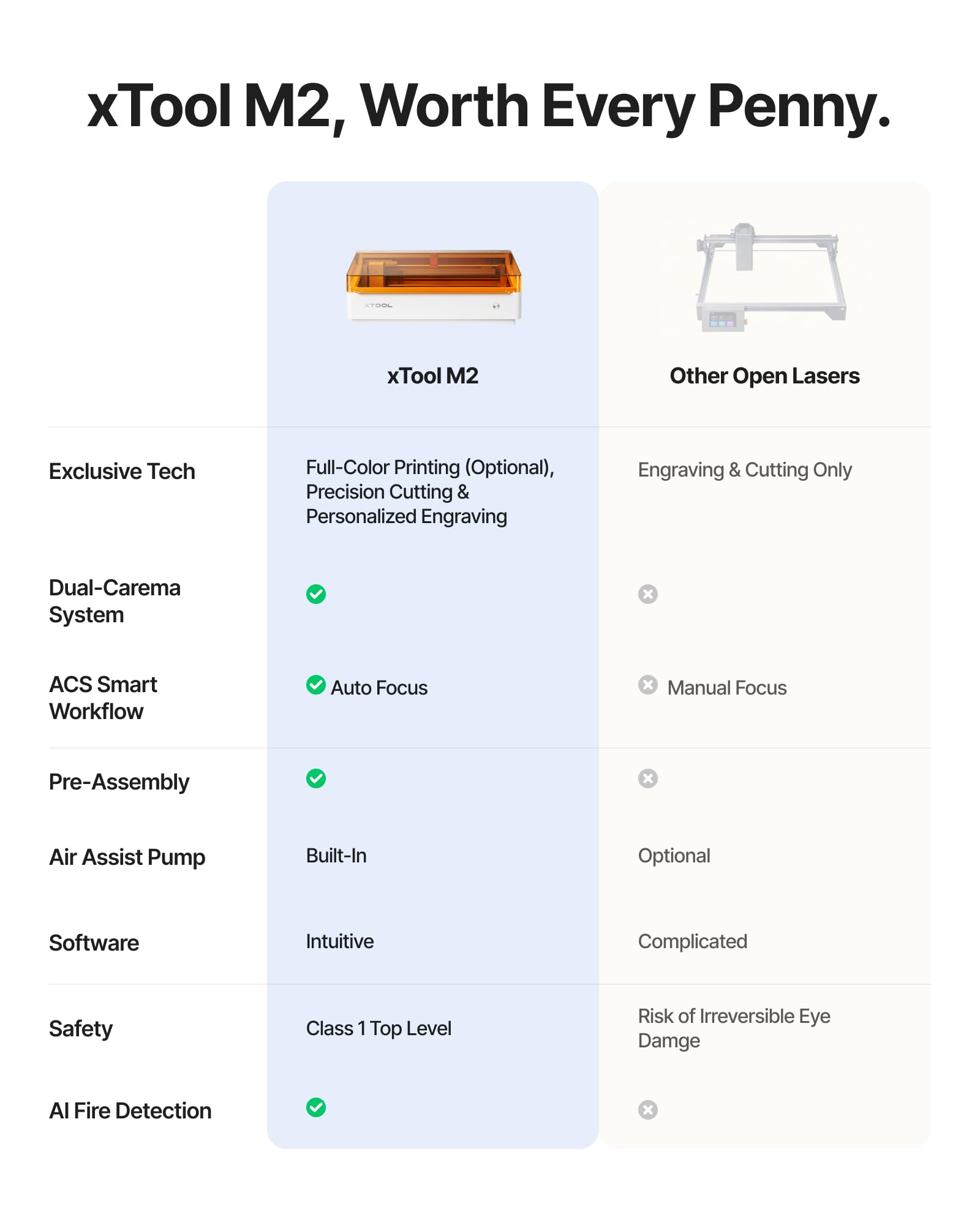This screenshot has height=1225, width=980.
Task: Click the gray X for Pre-Assembly
Action: pos(648,778)
